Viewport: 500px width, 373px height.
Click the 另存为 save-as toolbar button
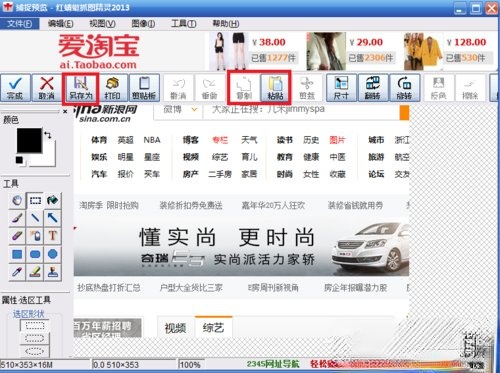pos(80,88)
